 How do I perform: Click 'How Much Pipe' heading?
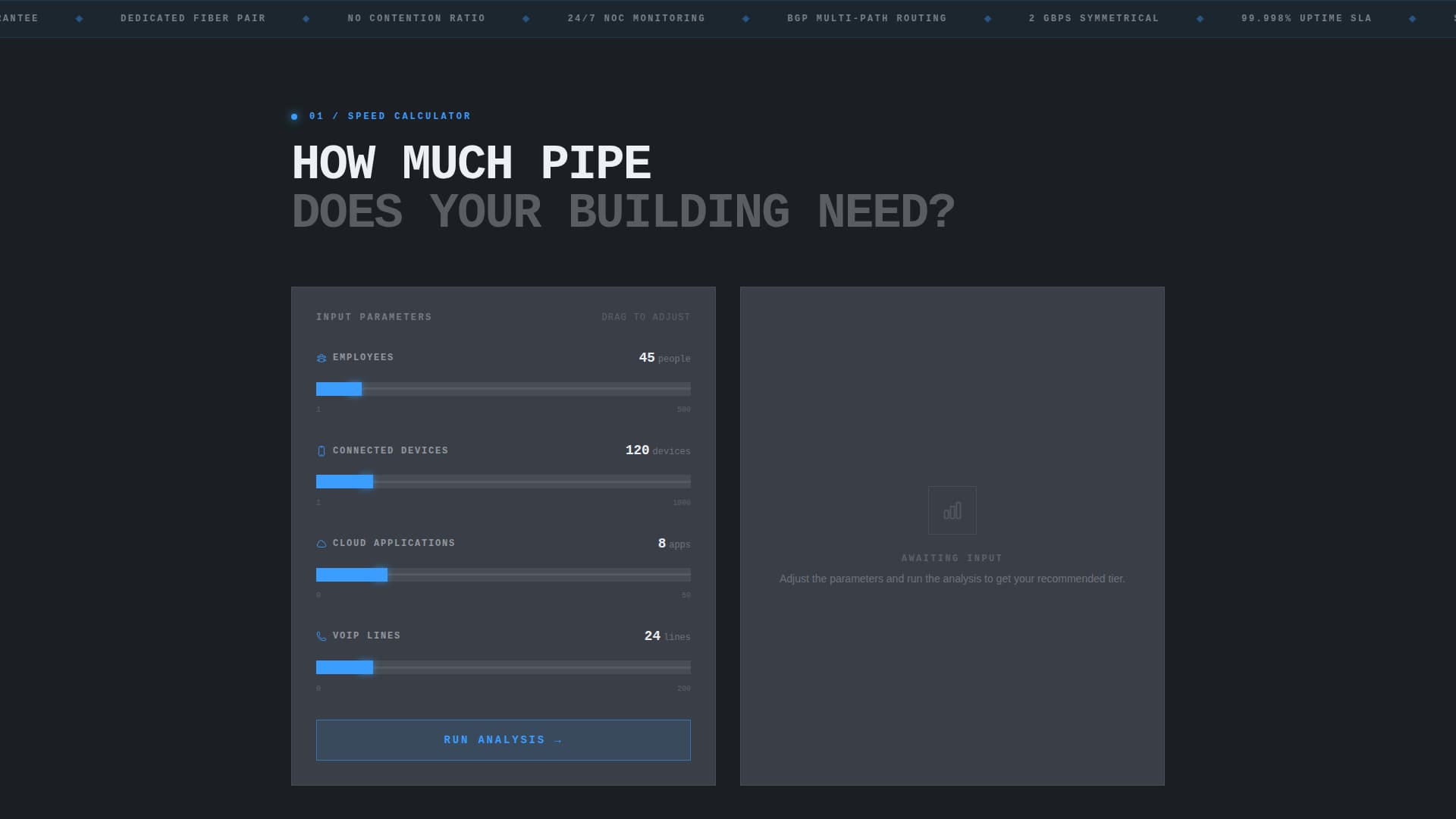pos(472,163)
